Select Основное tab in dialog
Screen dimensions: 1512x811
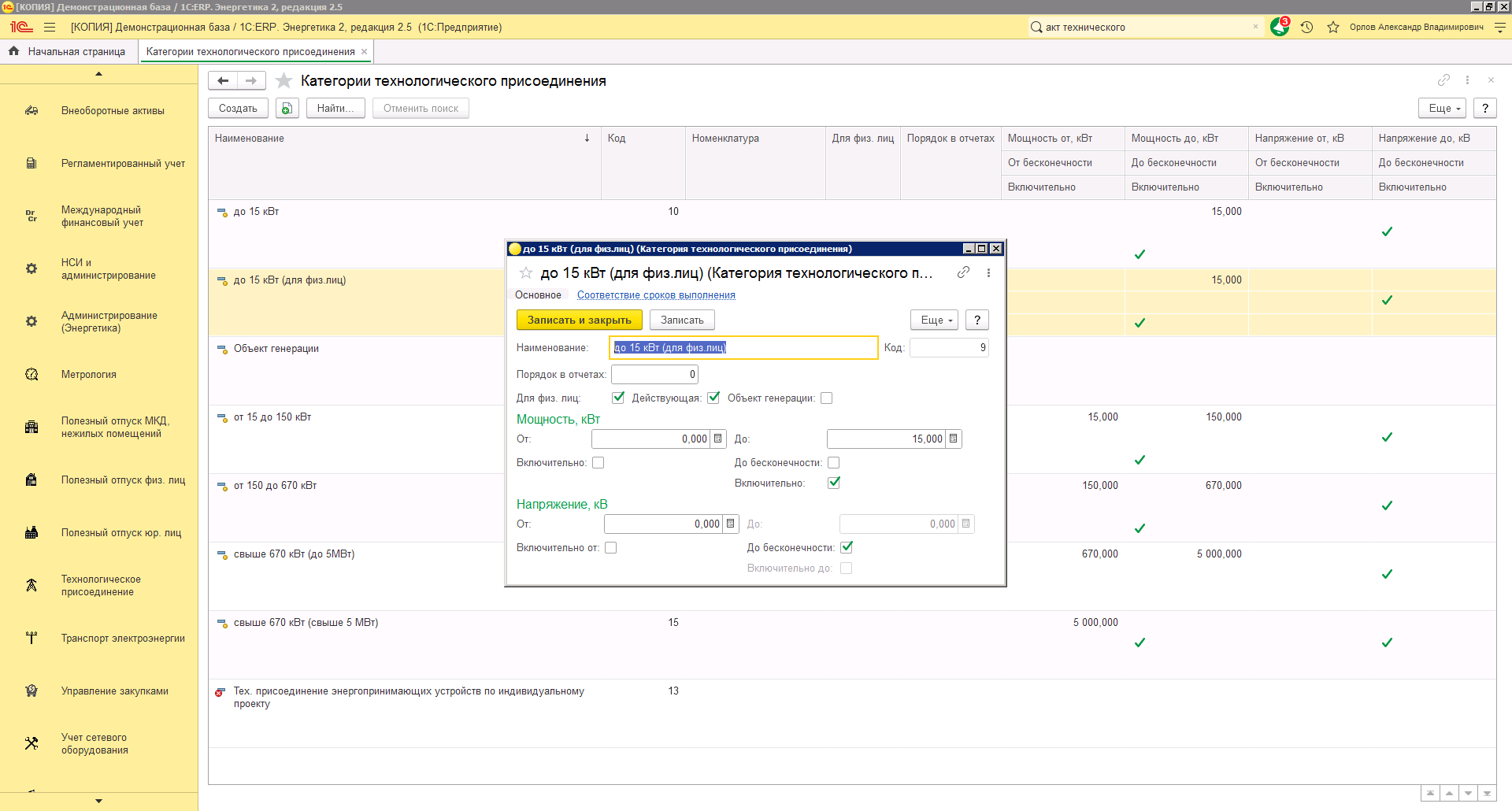pyautogui.click(x=538, y=295)
